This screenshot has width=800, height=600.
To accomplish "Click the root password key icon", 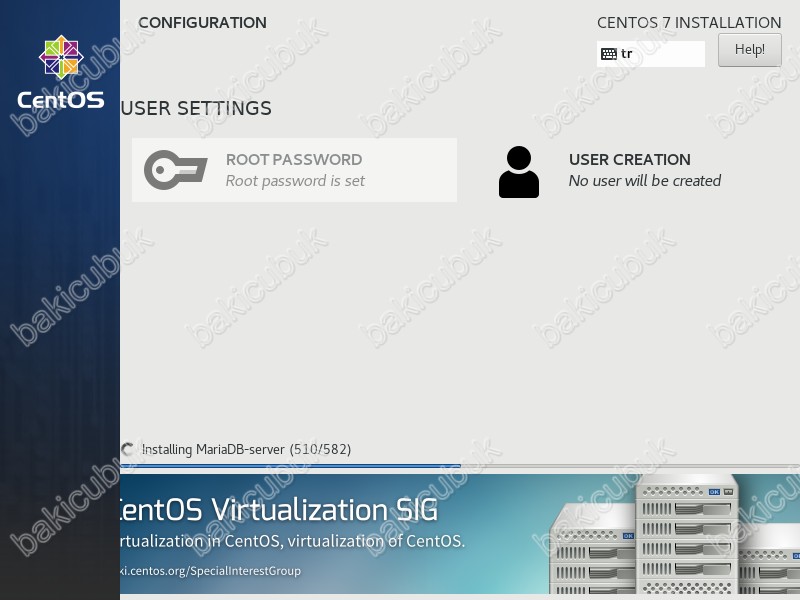I will tap(176, 170).
